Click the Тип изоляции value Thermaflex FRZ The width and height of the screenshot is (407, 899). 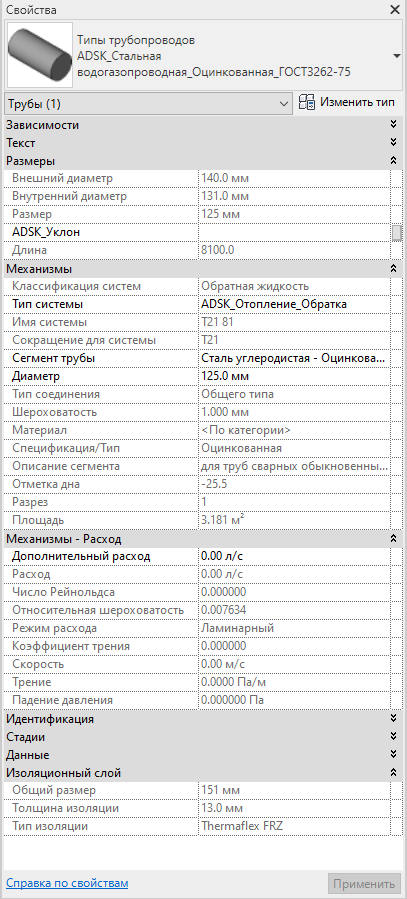click(x=293, y=826)
